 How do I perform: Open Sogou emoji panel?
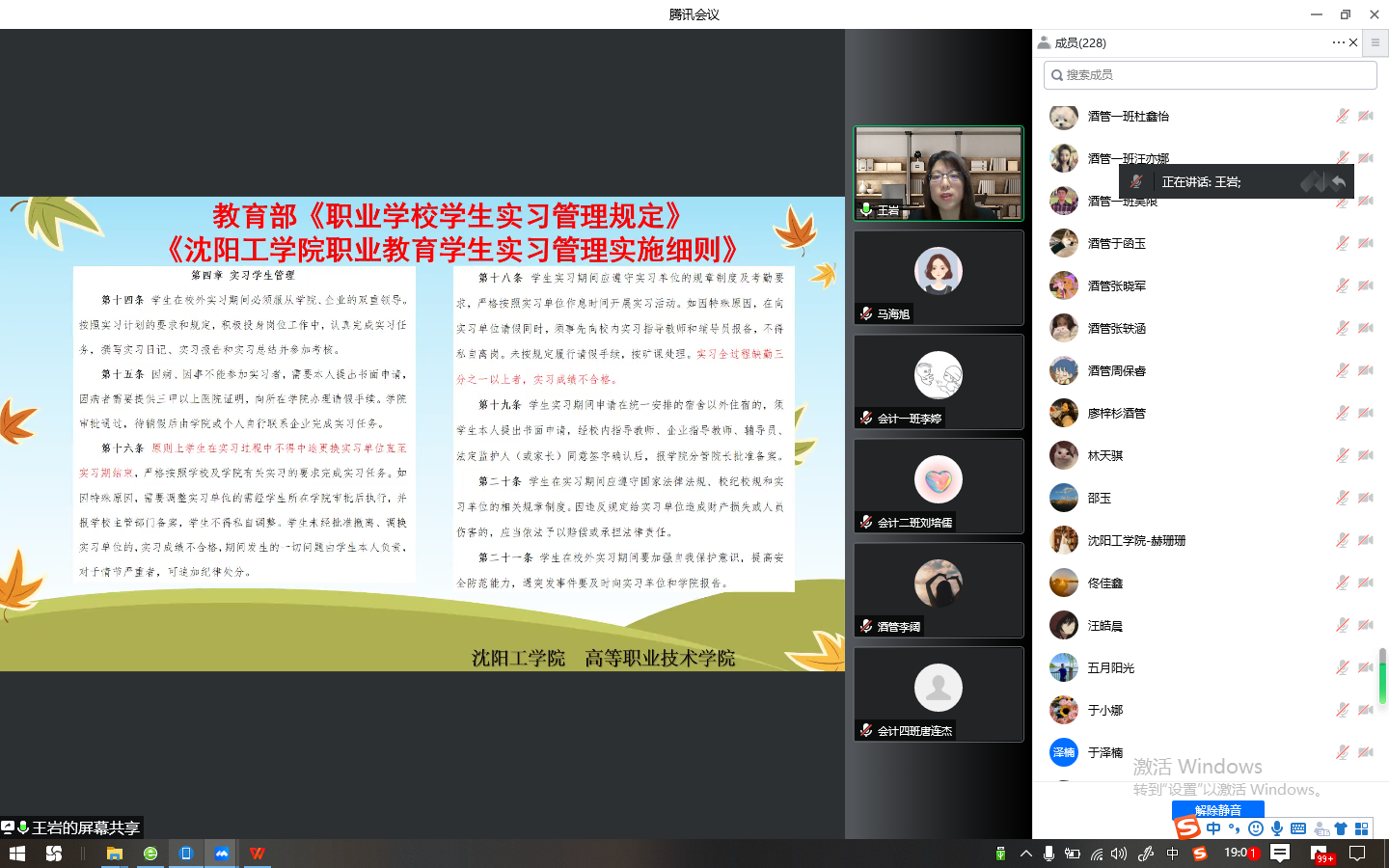click(1255, 828)
